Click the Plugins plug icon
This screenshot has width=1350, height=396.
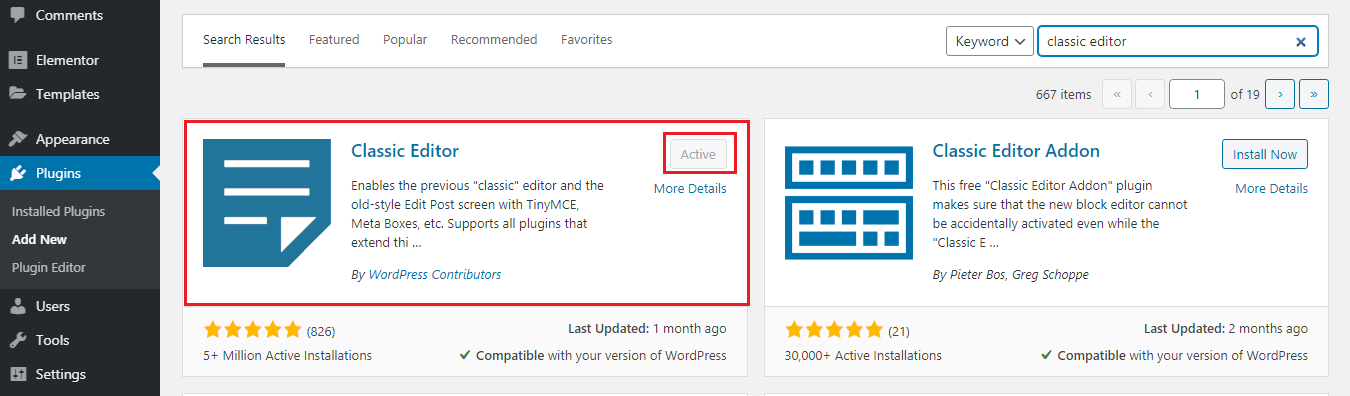click(x=18, y=173)
